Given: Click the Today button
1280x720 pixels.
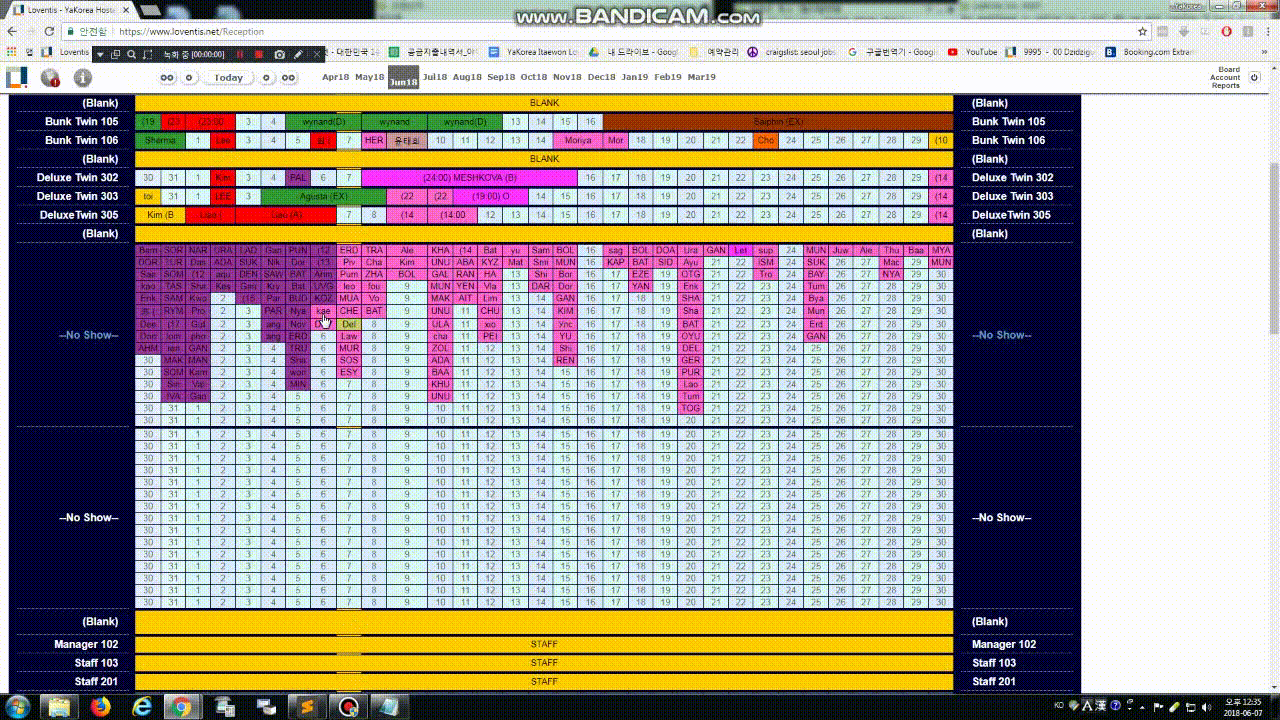Looking at the screenshot, I should click(x=228, y=77).
